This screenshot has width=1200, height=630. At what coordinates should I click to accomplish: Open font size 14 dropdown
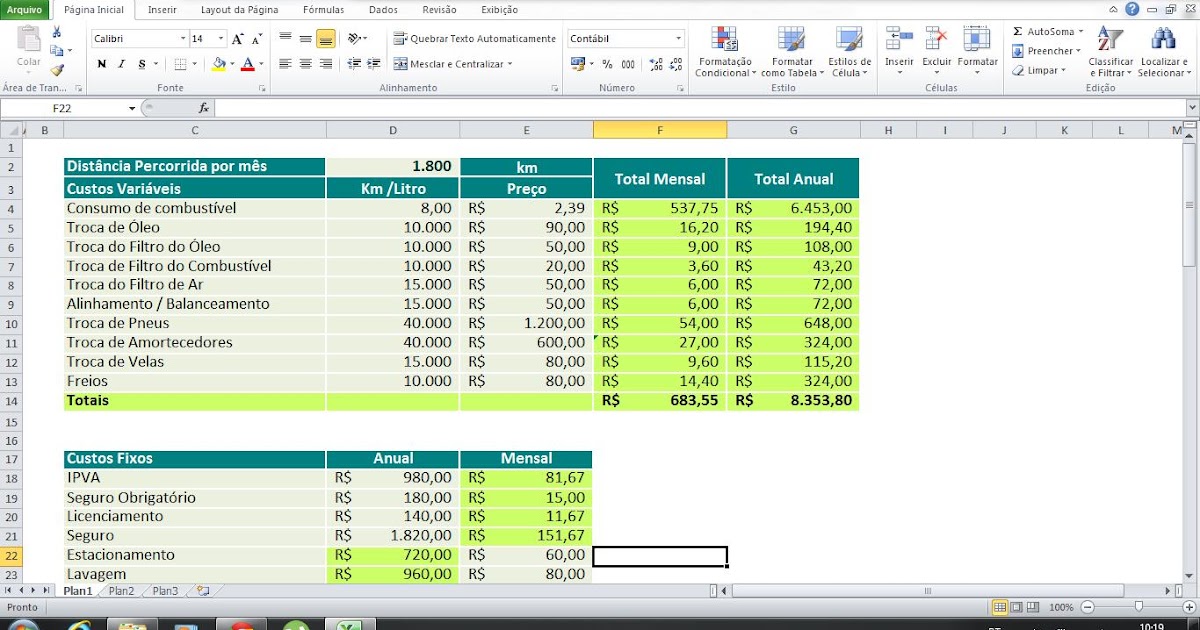click(221, 39)
